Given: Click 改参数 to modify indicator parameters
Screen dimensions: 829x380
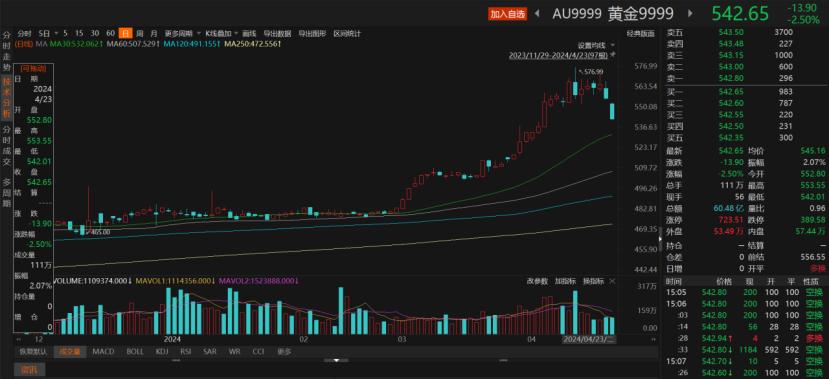Looking at the screenshot, I should click(x=537, y=281).
